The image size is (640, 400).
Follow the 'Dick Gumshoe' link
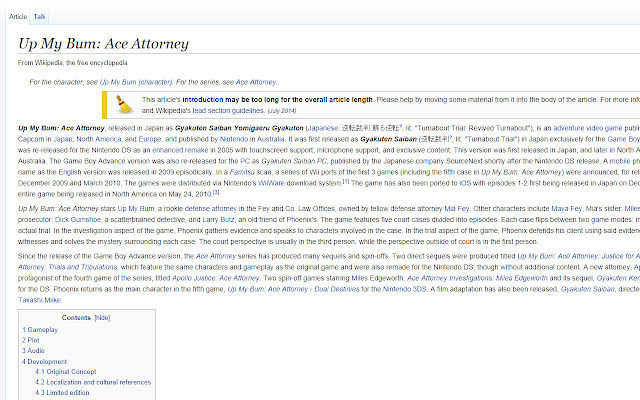(x=78, y=220)
